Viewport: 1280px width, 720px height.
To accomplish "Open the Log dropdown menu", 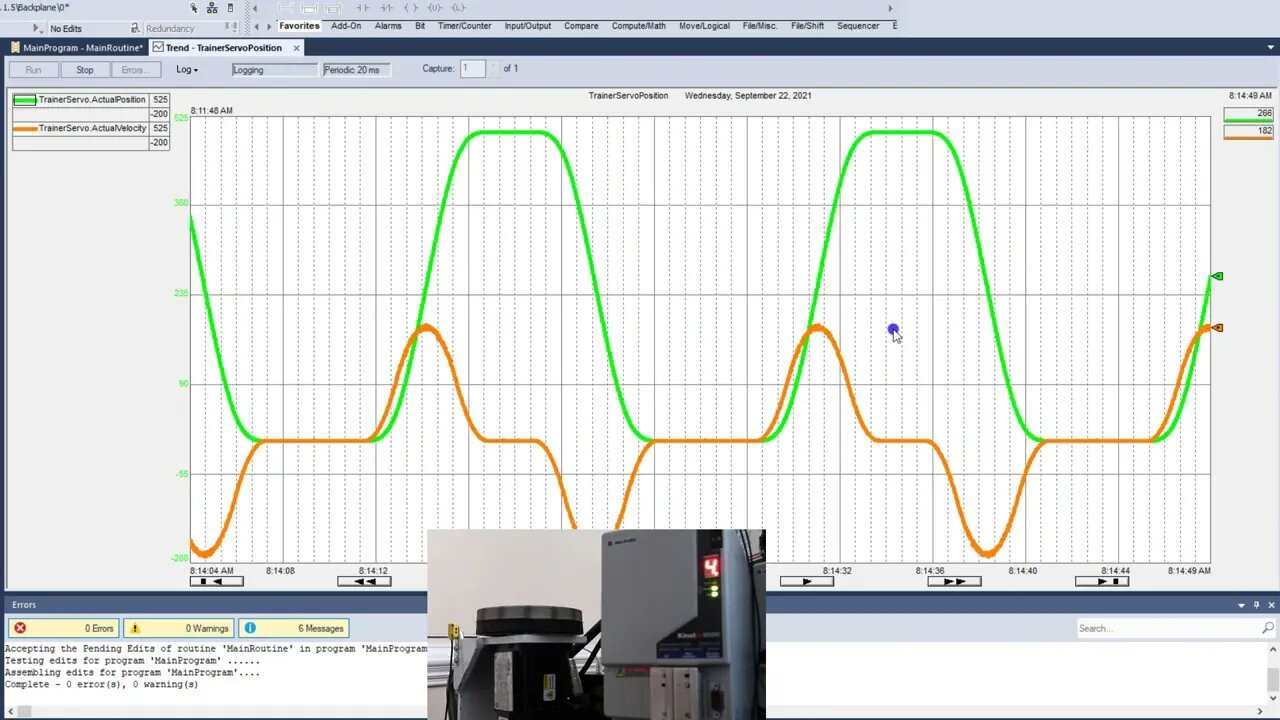I will [x=185, y=69].
